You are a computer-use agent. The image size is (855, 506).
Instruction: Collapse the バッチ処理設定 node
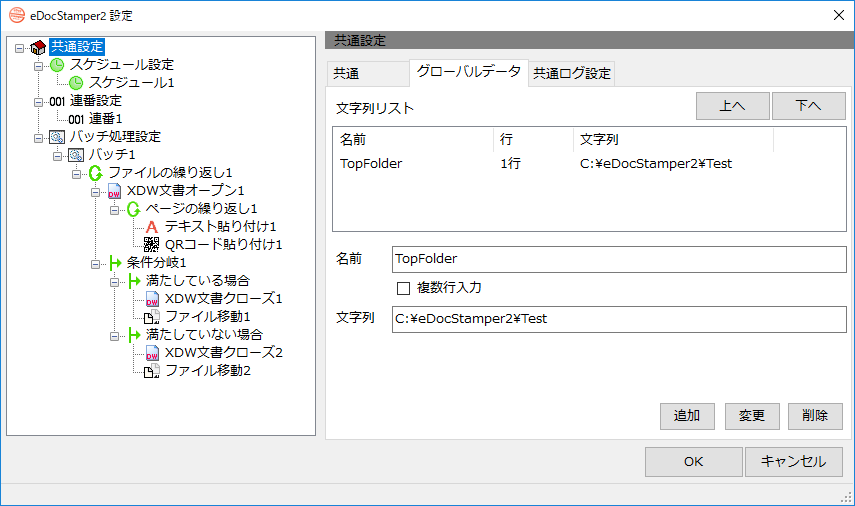(x=38, y=138)
